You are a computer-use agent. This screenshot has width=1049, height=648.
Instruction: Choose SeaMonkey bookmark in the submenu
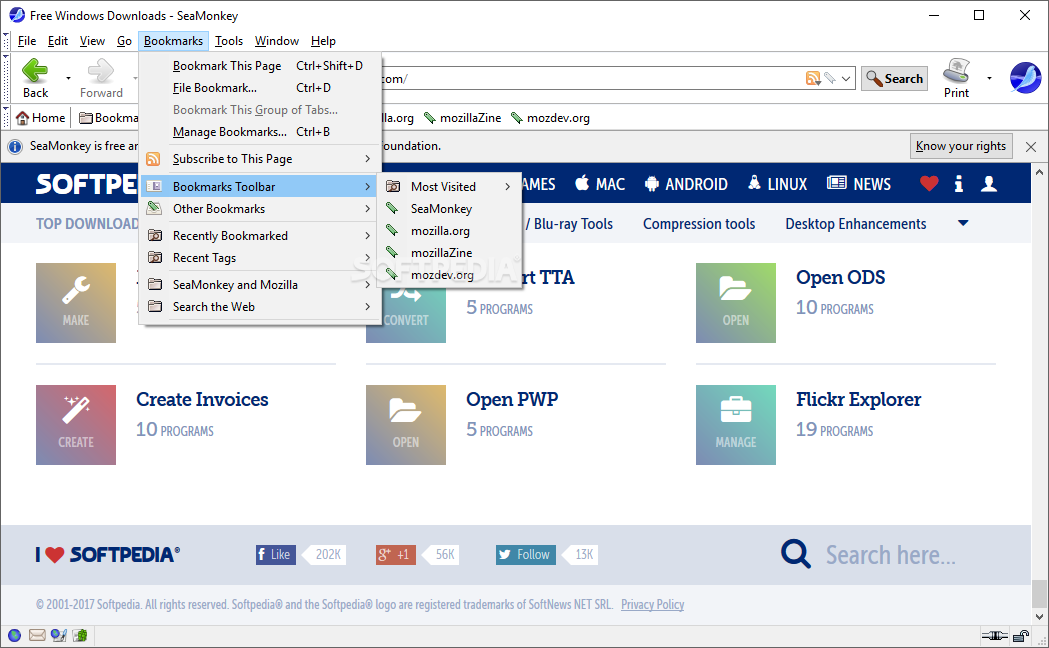449,209
